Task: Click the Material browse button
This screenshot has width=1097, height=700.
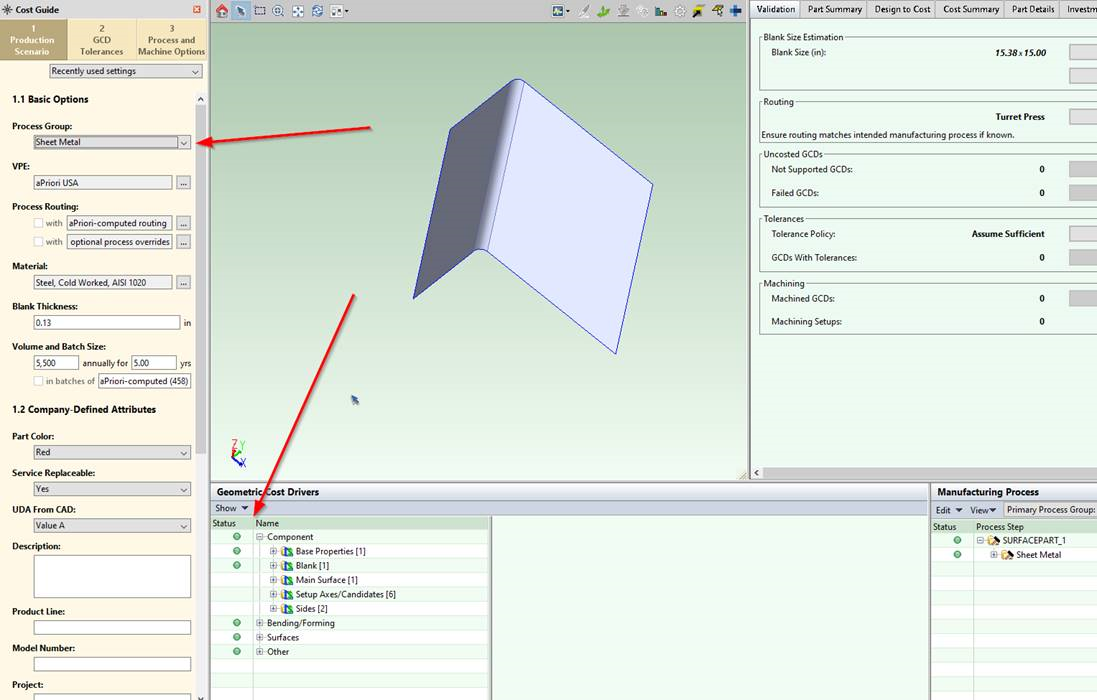Action: pos(183,283)
